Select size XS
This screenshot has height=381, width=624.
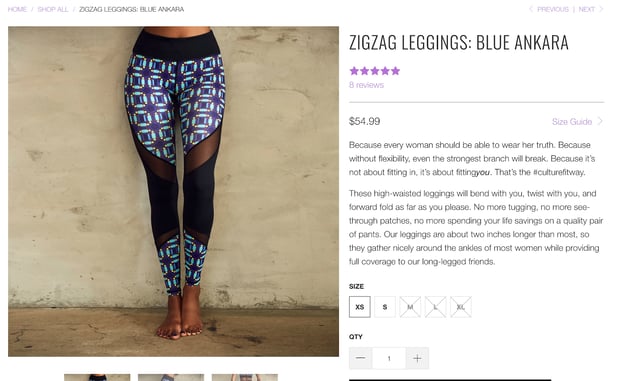[x=360, y=307]
